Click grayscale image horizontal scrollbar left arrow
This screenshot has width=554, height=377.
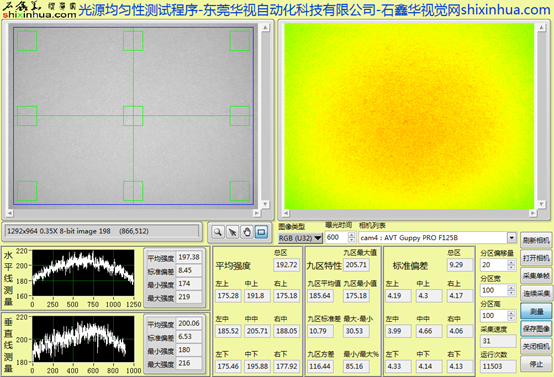(10, 213)
